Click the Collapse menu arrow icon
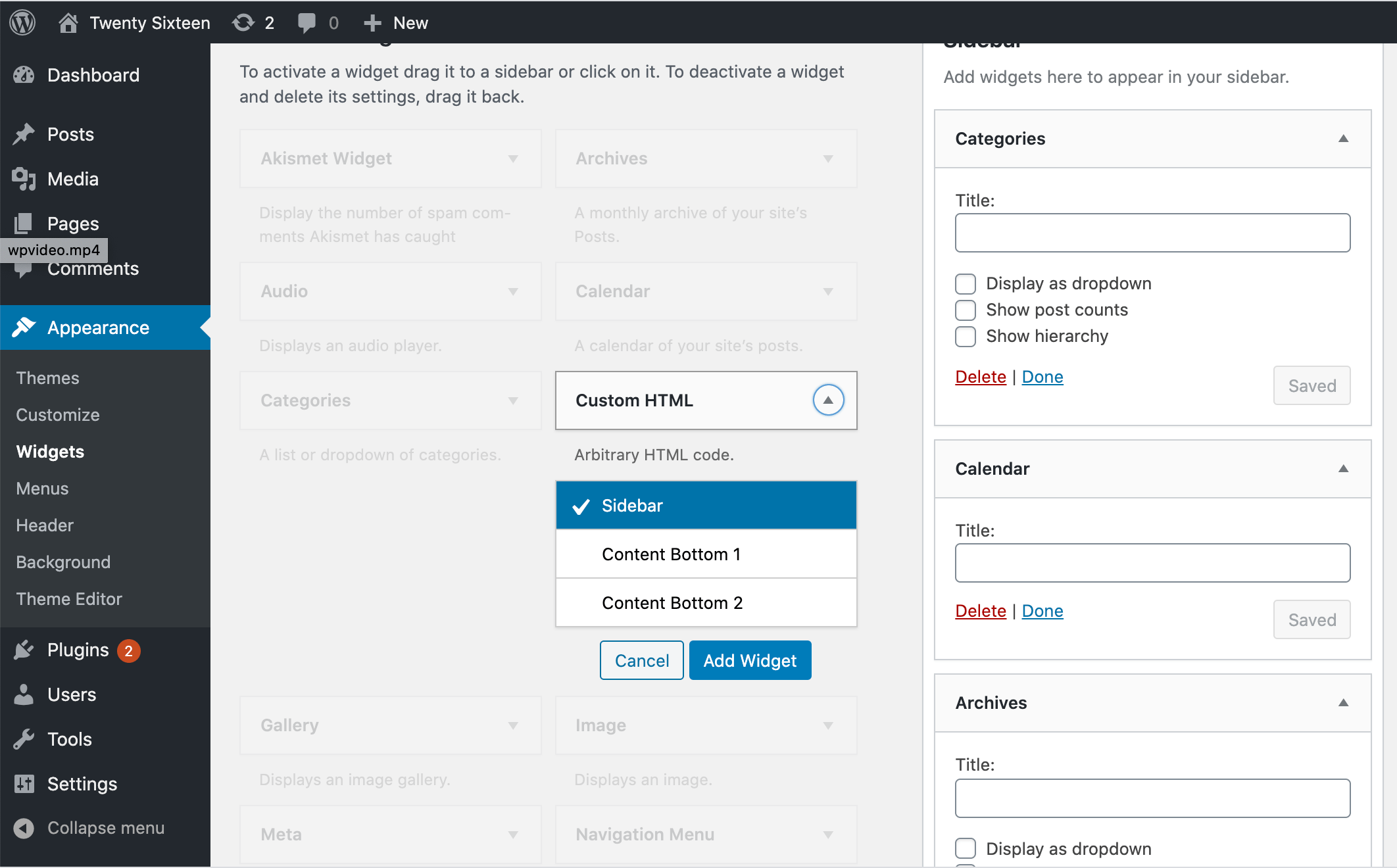Image resolution: width=1397 pixels, height=868 pixels. click(24, 828)
